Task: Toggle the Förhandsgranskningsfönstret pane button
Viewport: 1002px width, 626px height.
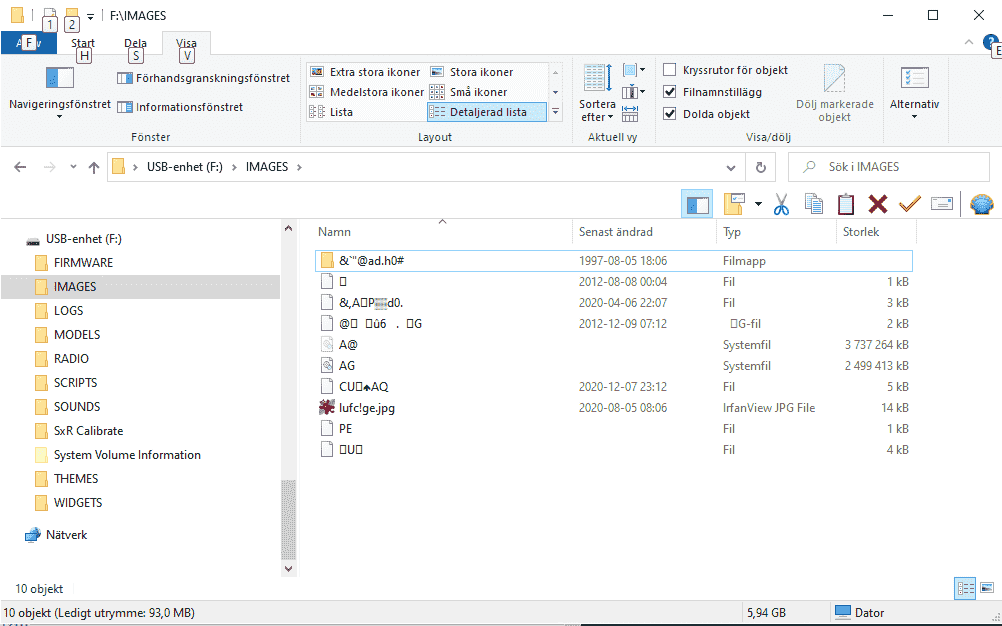Action: point(204,78)
